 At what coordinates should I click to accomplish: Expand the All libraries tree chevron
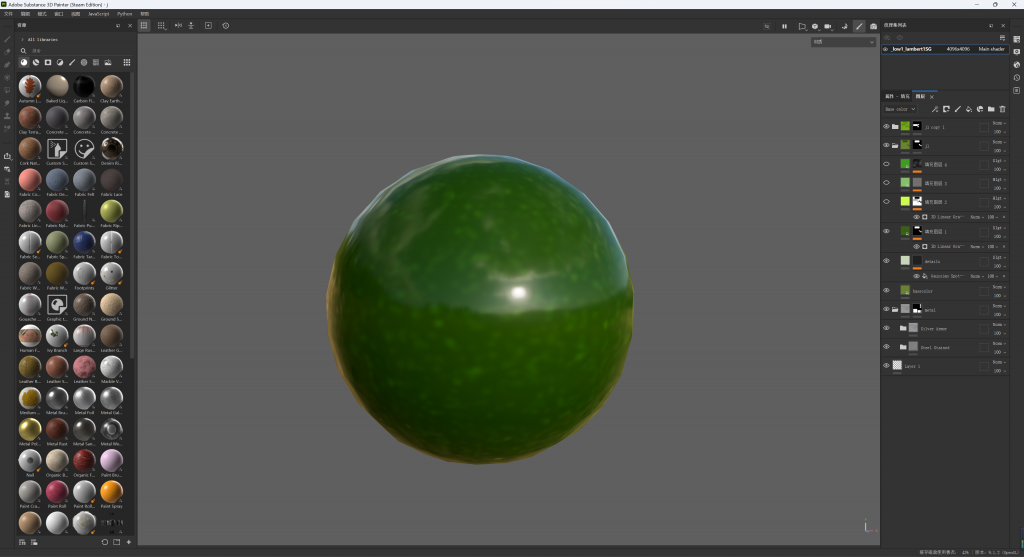(22, 40)
